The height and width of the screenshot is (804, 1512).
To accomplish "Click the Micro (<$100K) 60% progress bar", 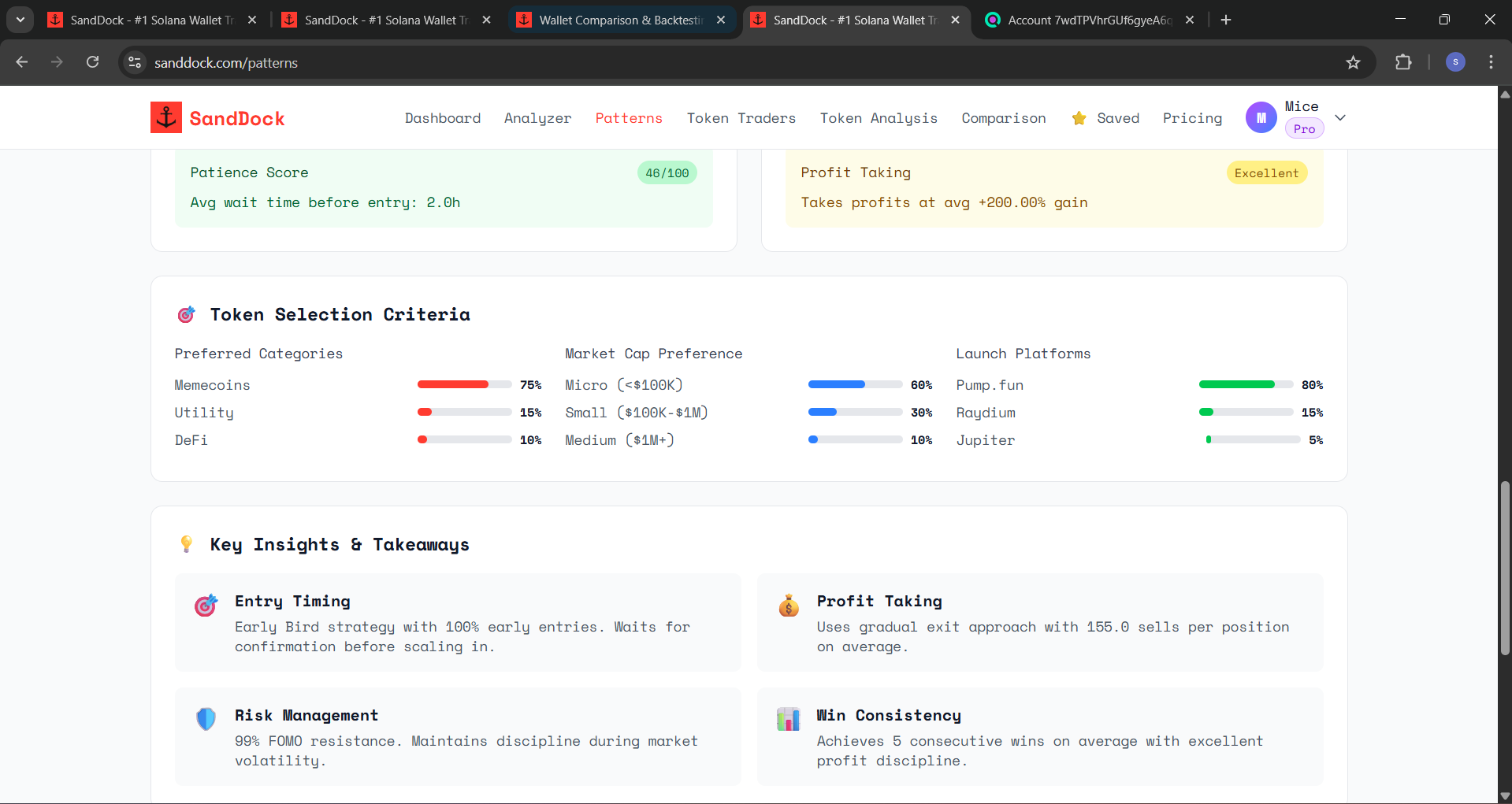I will [855, 384].
